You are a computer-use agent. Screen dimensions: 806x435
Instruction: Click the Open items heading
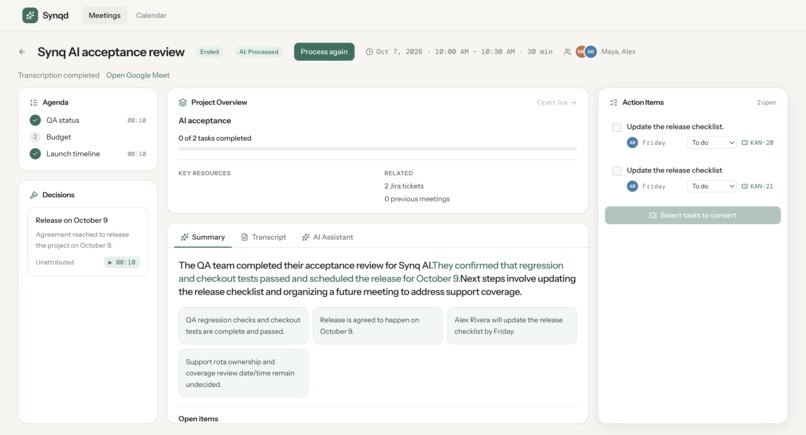click(198, 419)
